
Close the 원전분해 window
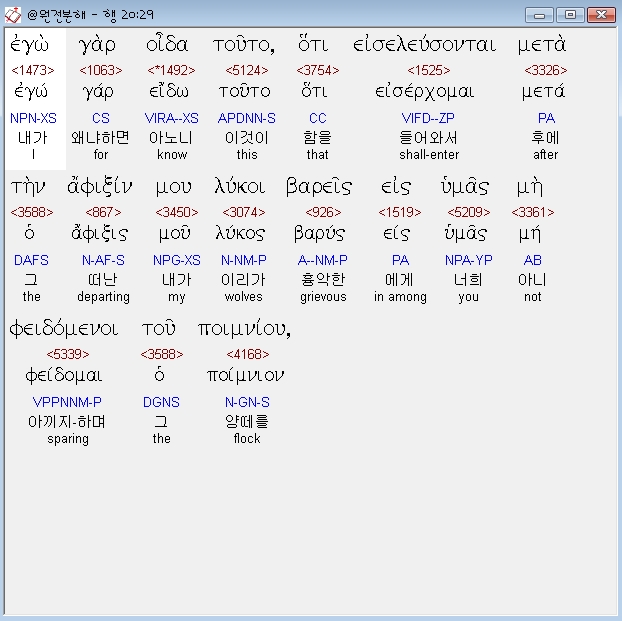tap(601, 15)
